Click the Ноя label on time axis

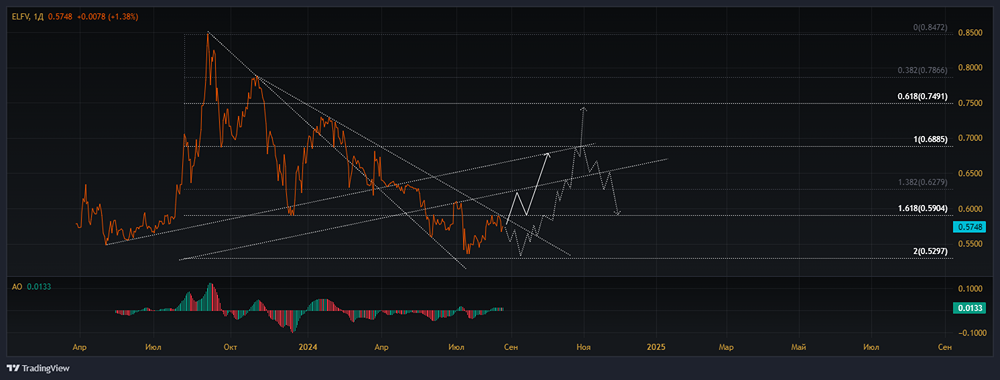[x=584, y=347]
